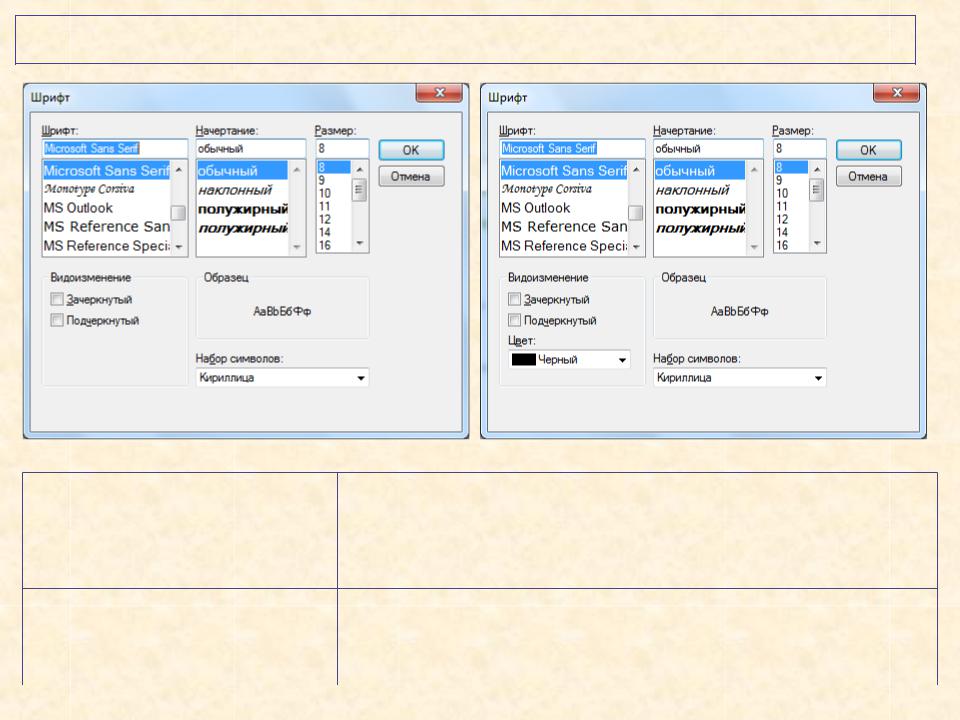Open Набор символов dropdown in left dialog
This screenshot has width=960, height=720.
click(x=282, y=378)
